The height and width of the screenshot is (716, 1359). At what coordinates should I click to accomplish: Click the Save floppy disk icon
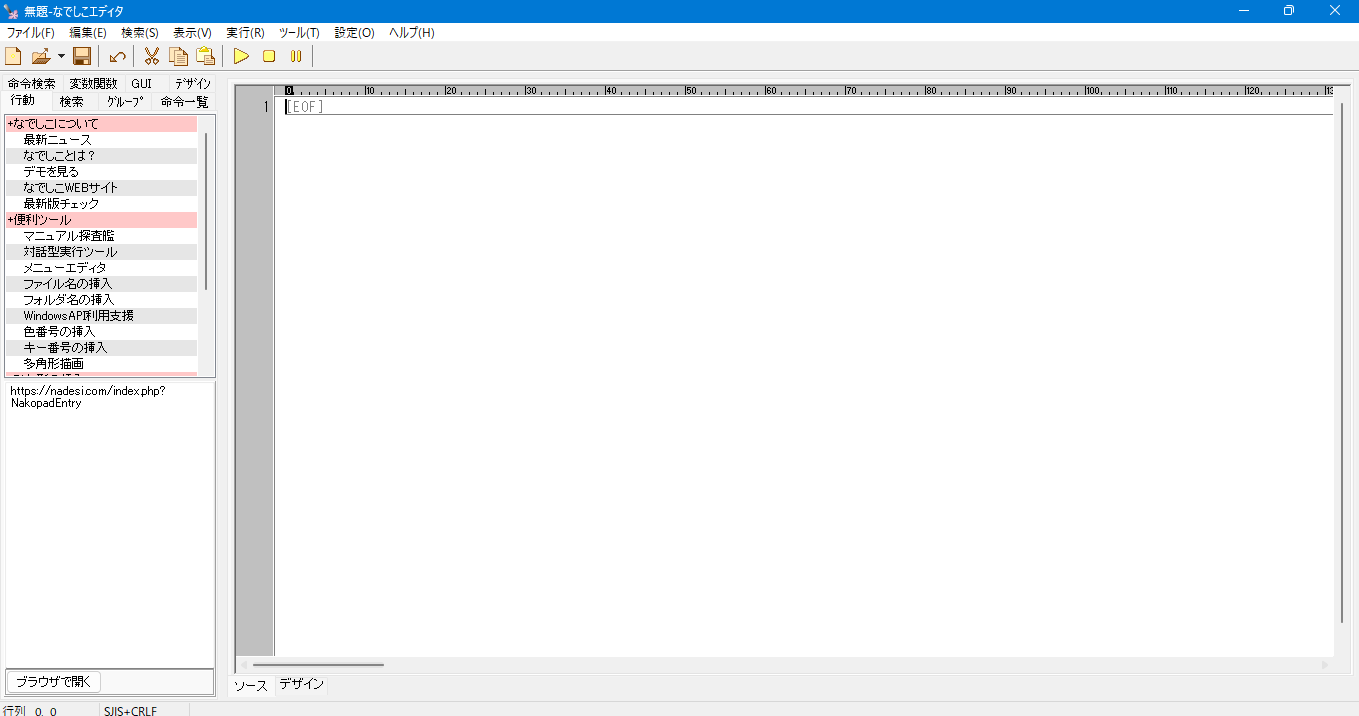(x=82, y=56)
